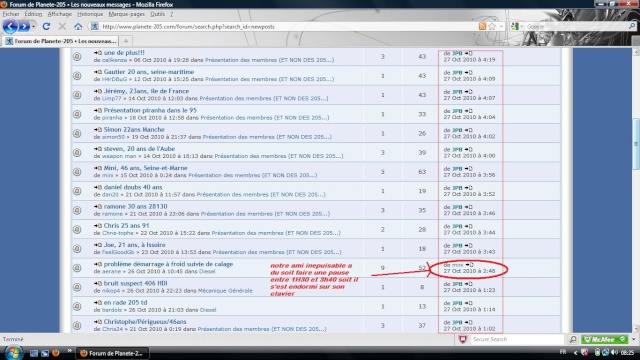Open topic 'Chris 25 ans 91'
Viewport: 640px width, 360px height.
pos(126,225)
